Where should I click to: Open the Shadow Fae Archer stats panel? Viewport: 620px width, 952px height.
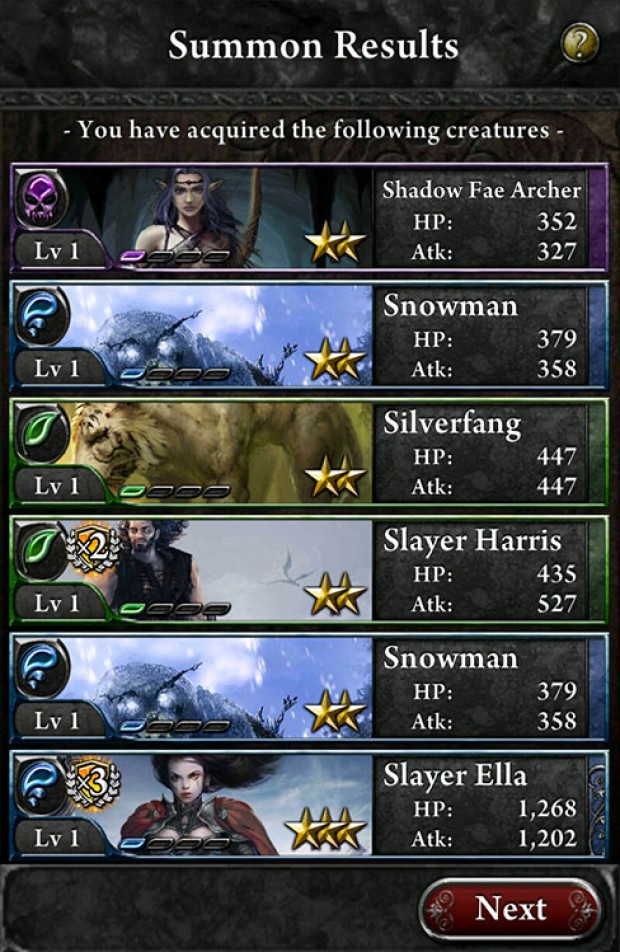[x=481, y=218]
